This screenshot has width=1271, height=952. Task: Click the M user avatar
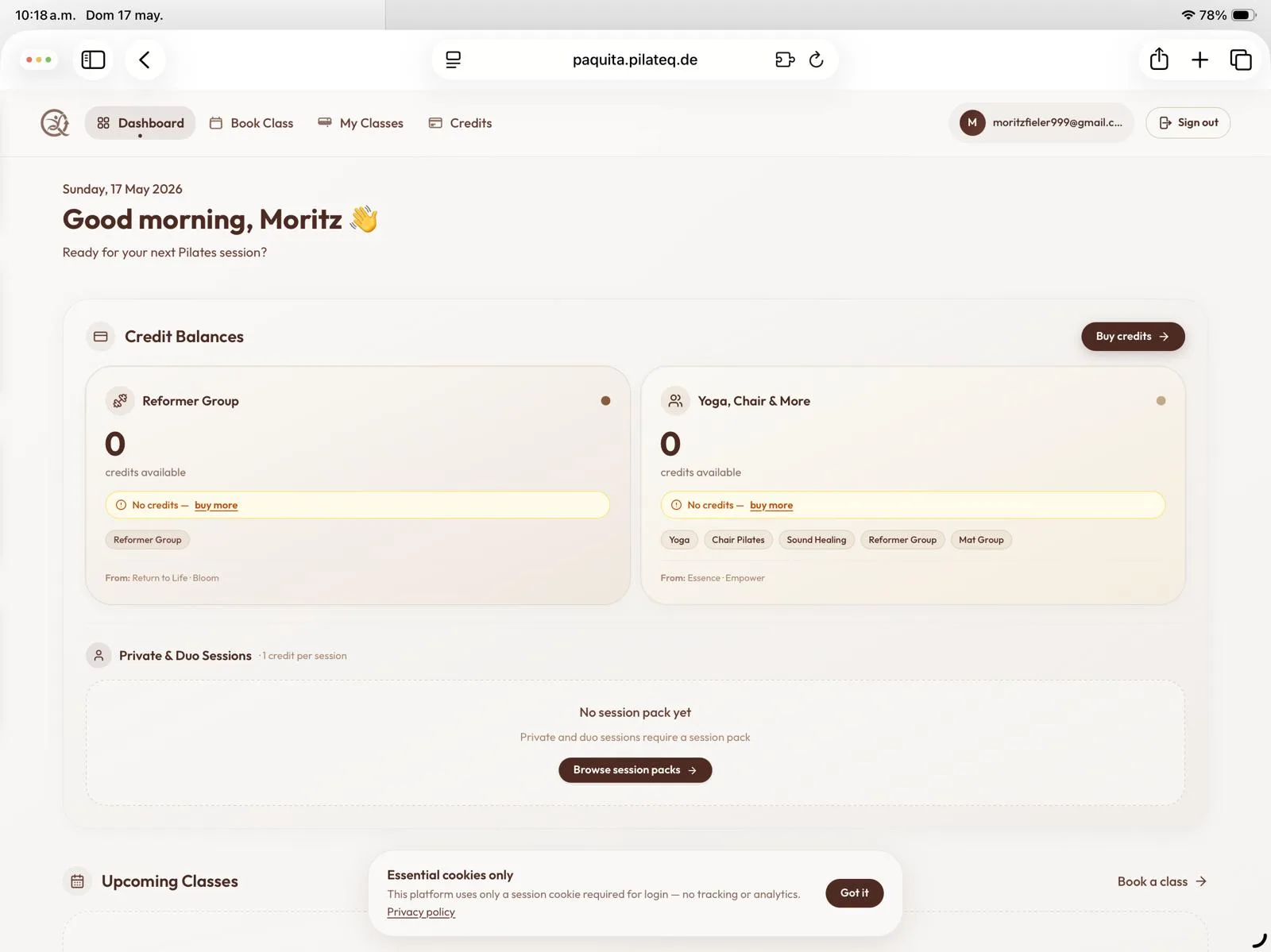point(972,122)
